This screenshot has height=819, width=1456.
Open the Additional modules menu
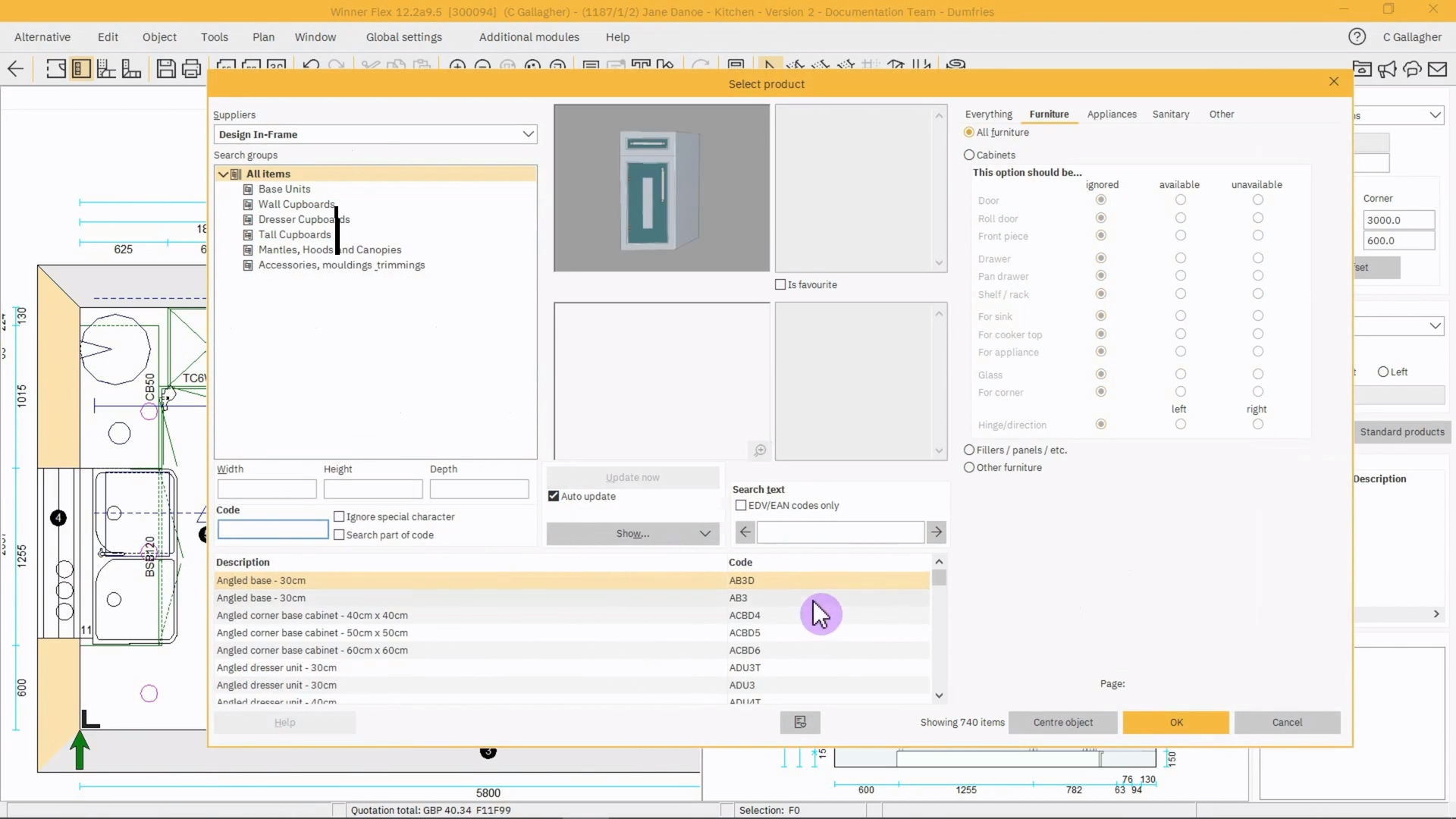[529, 37]
